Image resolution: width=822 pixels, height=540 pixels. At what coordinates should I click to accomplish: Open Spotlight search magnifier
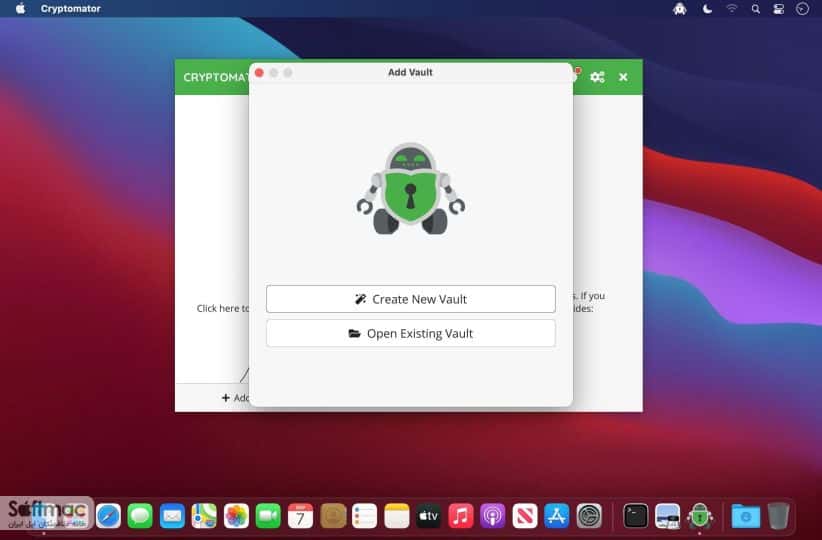click(x=755, y=8)
